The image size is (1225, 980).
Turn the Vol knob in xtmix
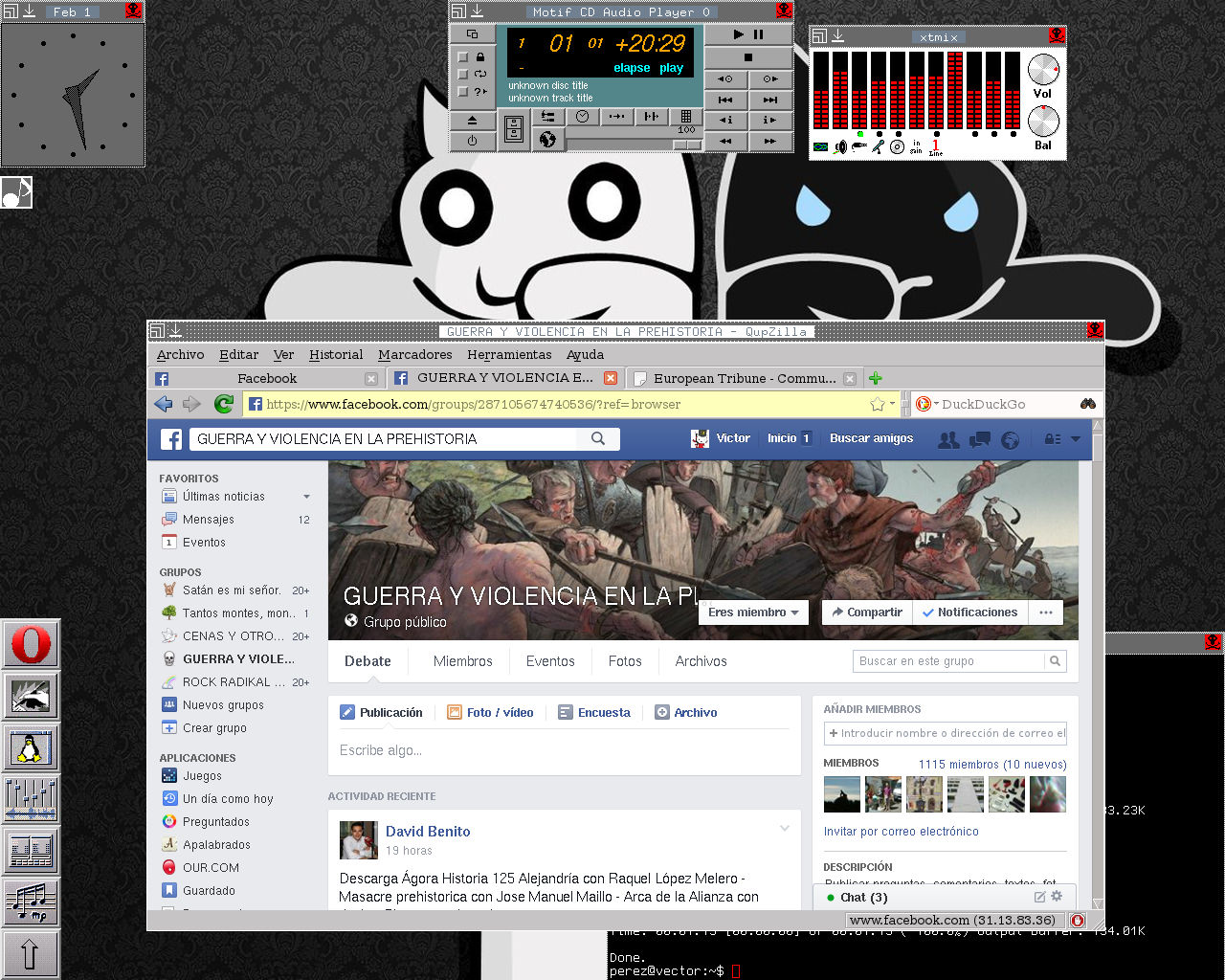(x=1043, y=70)
